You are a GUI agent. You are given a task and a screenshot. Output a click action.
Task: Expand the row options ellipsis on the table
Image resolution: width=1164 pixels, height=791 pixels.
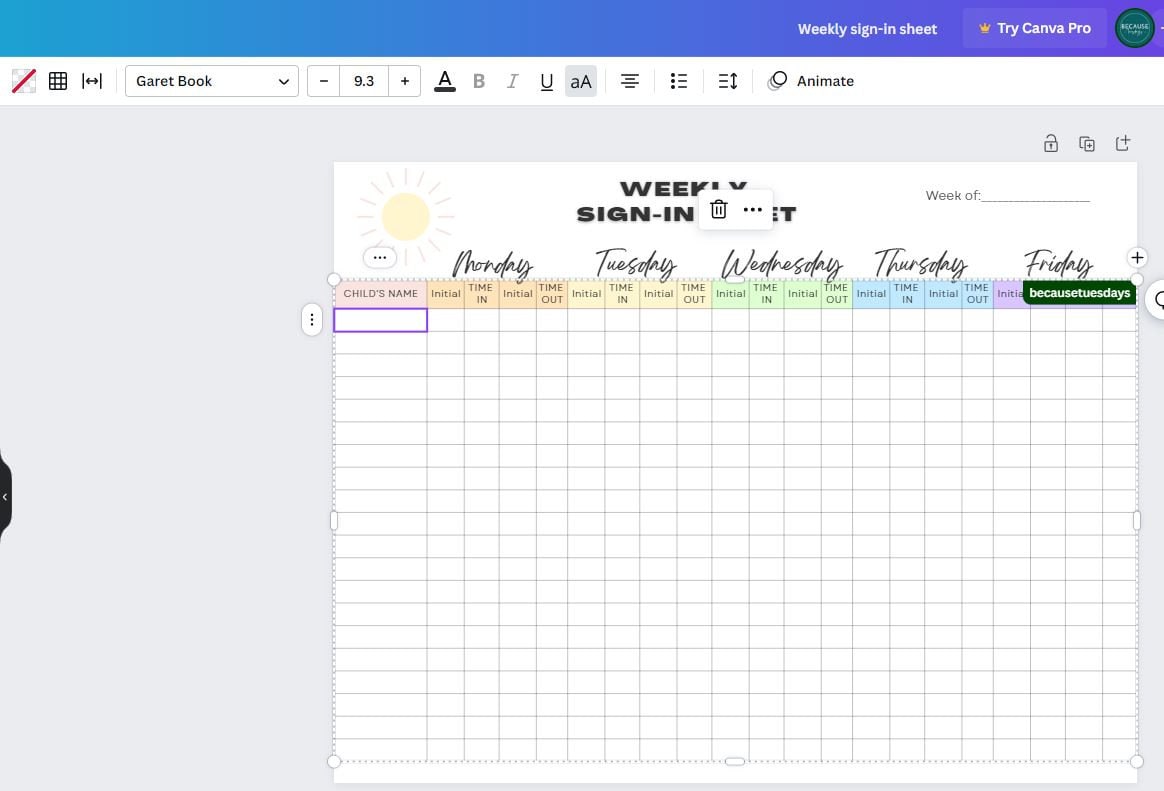312,319
